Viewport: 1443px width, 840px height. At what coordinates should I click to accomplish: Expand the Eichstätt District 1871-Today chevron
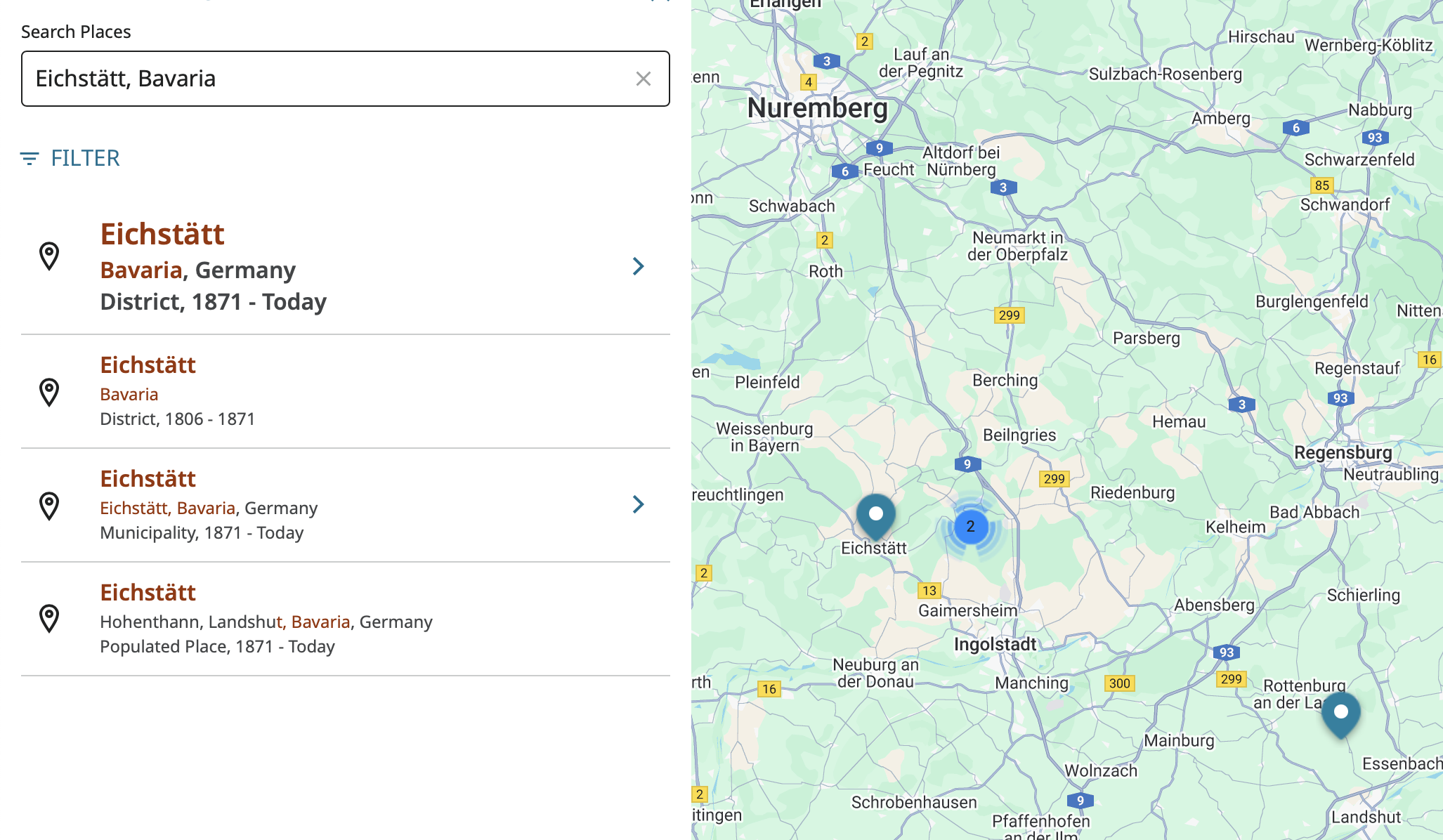[x=638, y=266]
